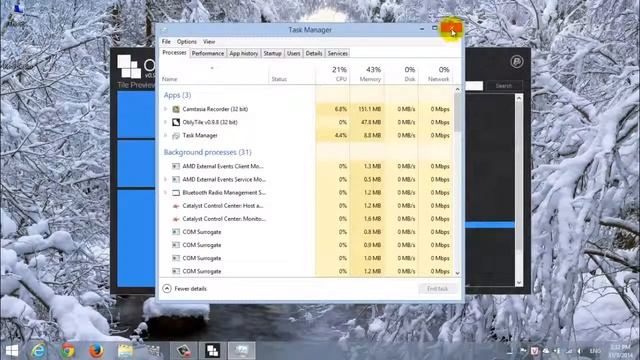Switch to the Performance tab
The image size is (640, 360).
(x=208, y=53)
